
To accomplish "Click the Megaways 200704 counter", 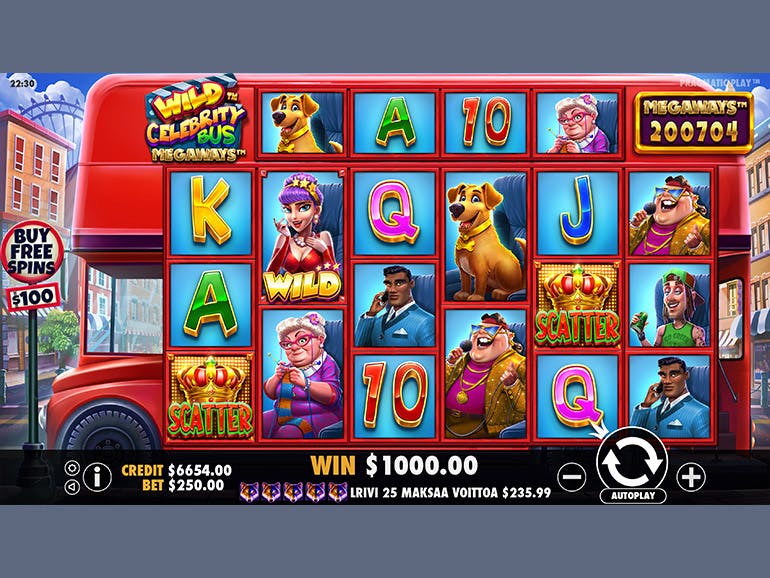I will pos(694,123).
